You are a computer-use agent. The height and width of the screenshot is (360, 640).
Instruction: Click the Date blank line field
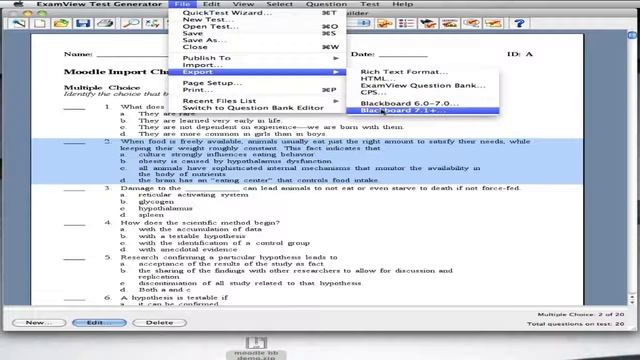[x=403, y=54]
